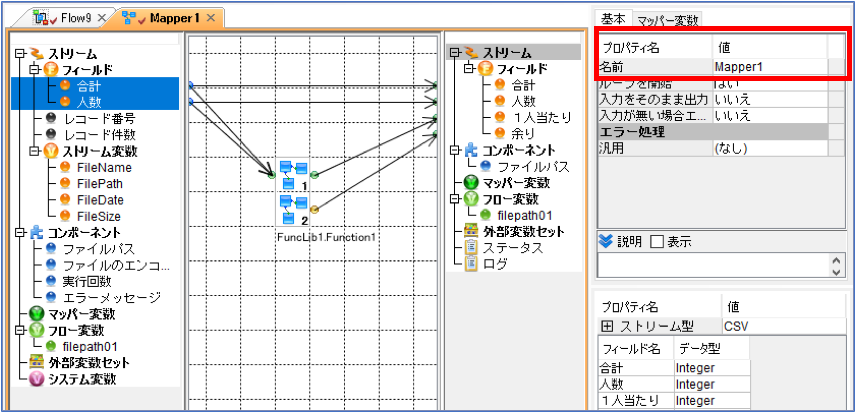
Task: Click the left filepath01 variable icon
Action: tap(52, 346)
